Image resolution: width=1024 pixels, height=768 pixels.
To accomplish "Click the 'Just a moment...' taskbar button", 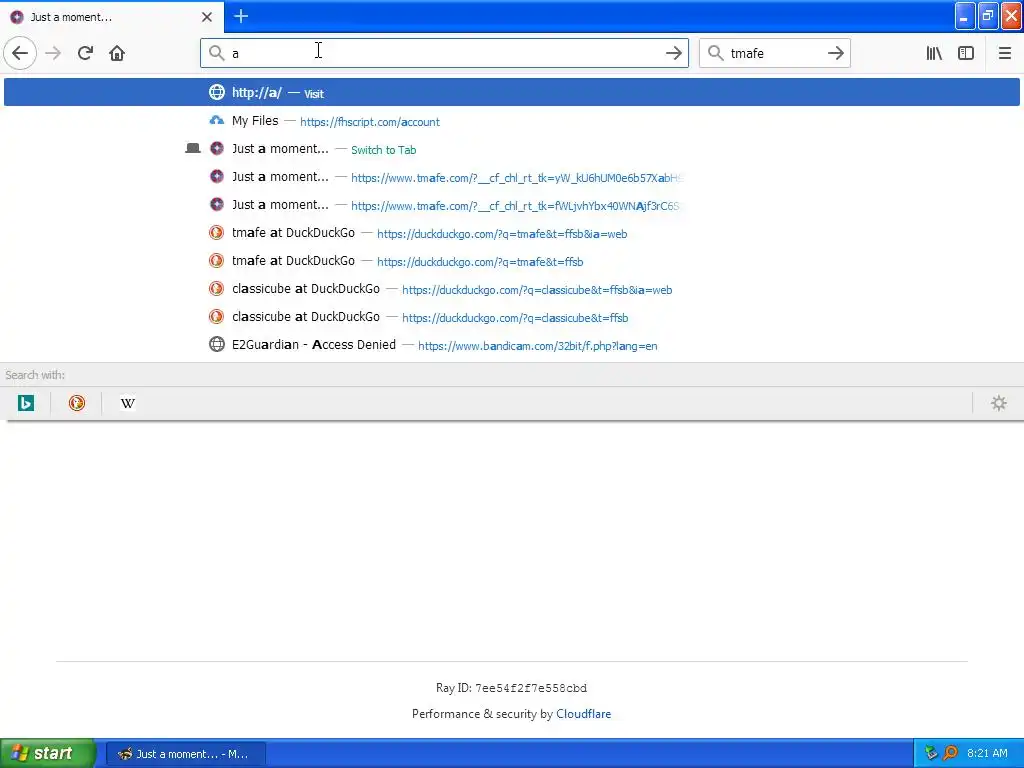I will (x=186, y=754).
